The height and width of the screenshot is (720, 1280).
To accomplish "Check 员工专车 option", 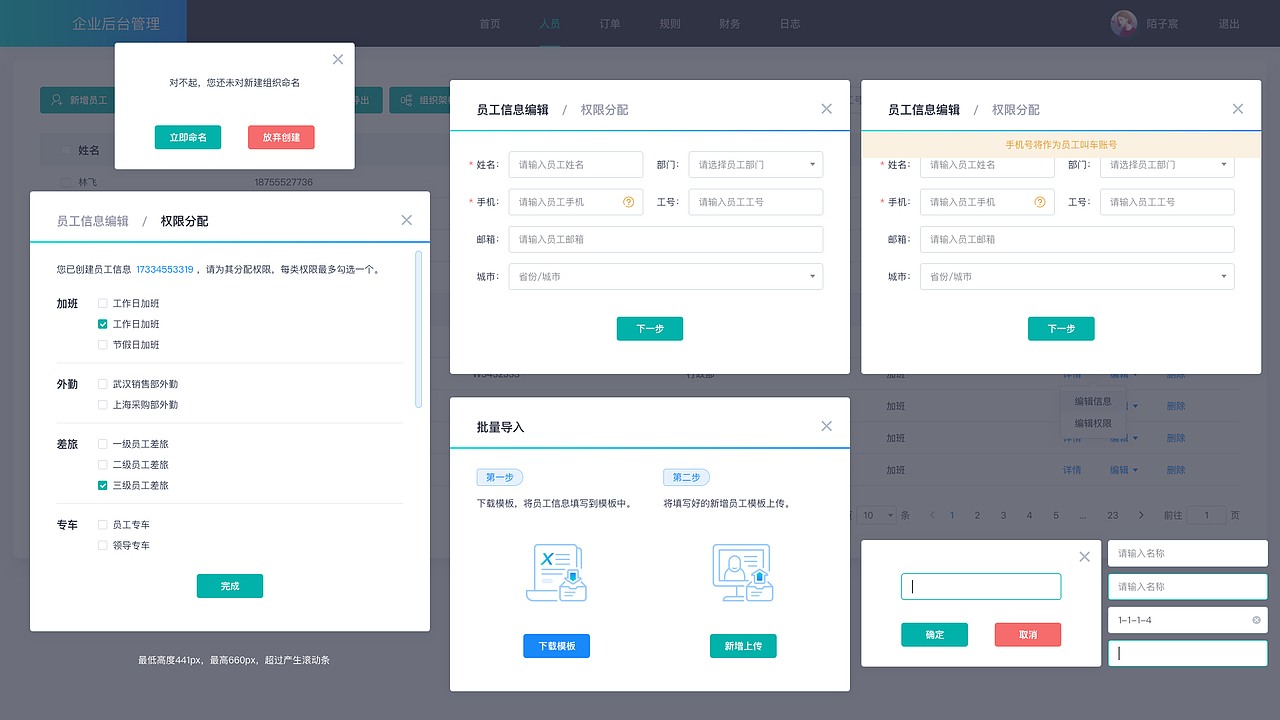I will 103,525.
